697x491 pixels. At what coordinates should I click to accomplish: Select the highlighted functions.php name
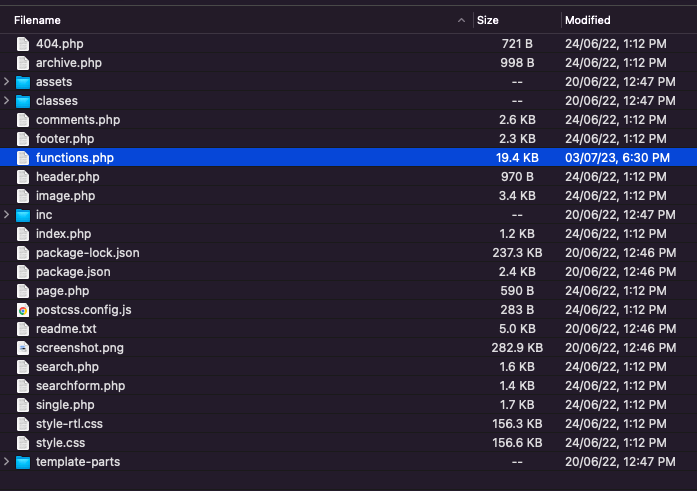click(x=75, y=158)
